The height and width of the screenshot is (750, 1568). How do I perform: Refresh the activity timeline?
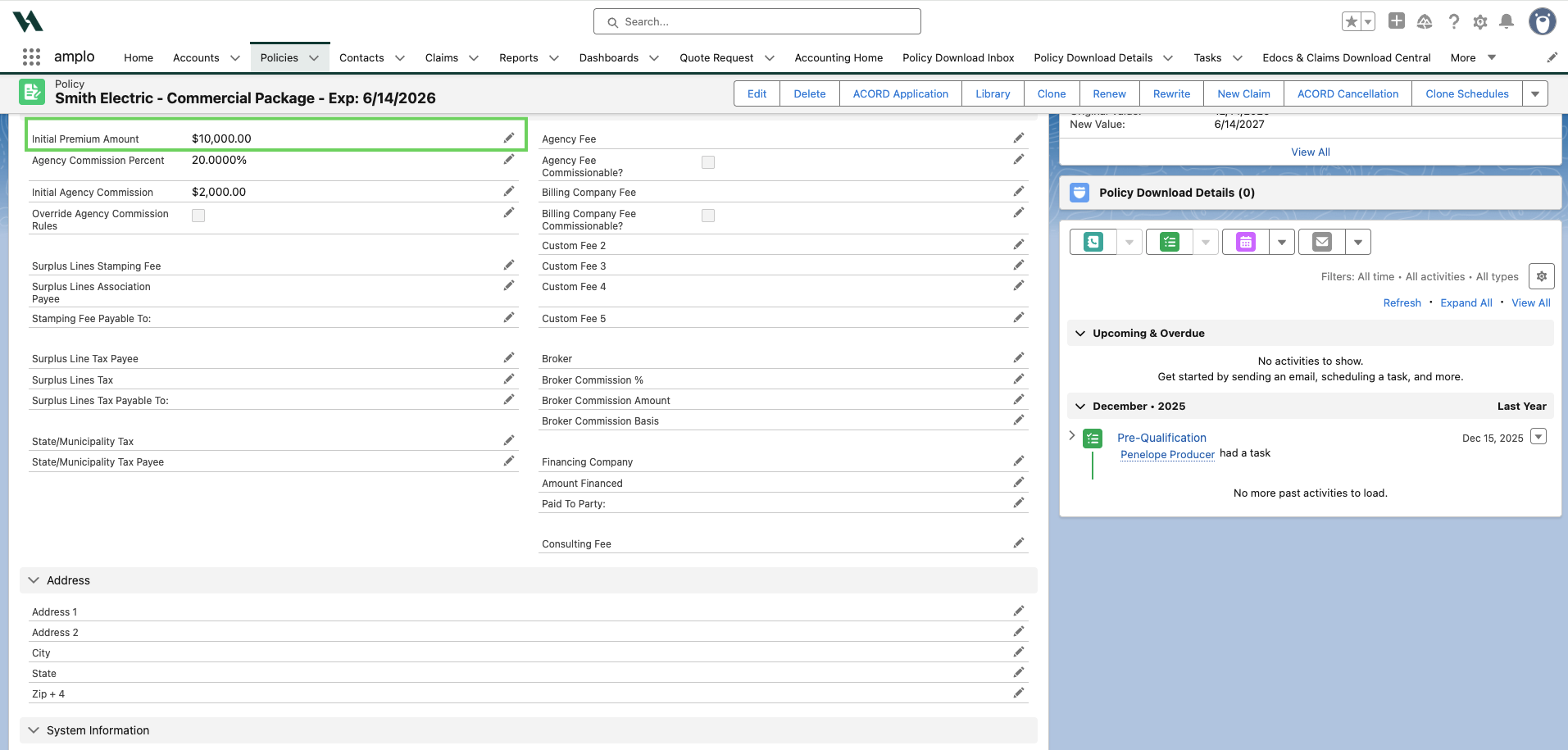[1402, 302]
